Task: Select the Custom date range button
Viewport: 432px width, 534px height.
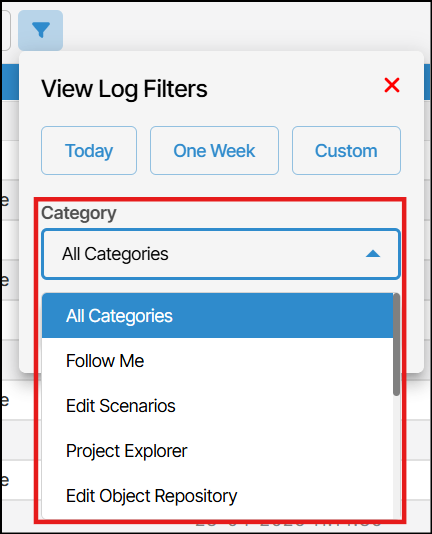Action: [x=346, y=151]
